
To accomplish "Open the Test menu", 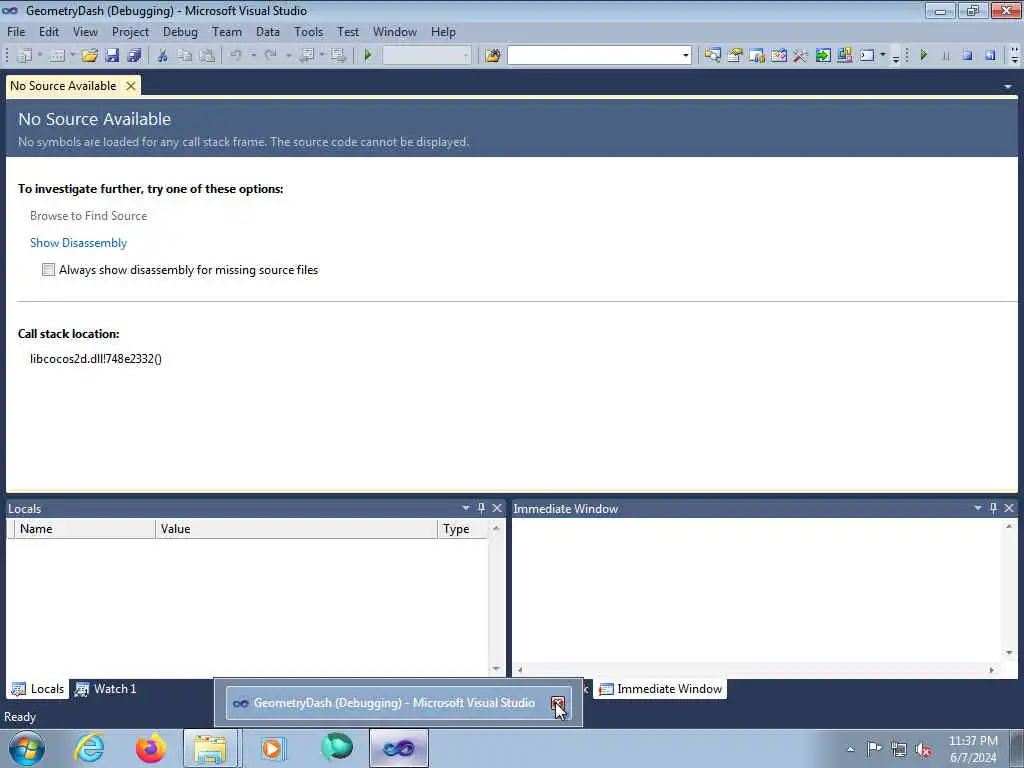I will (347, 32).
